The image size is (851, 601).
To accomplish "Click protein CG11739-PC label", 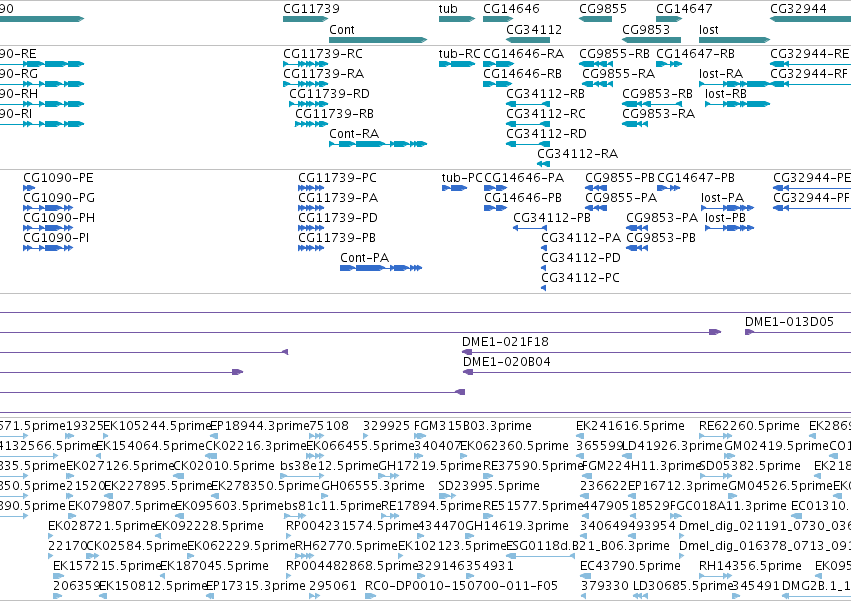I will coord(337,178).
